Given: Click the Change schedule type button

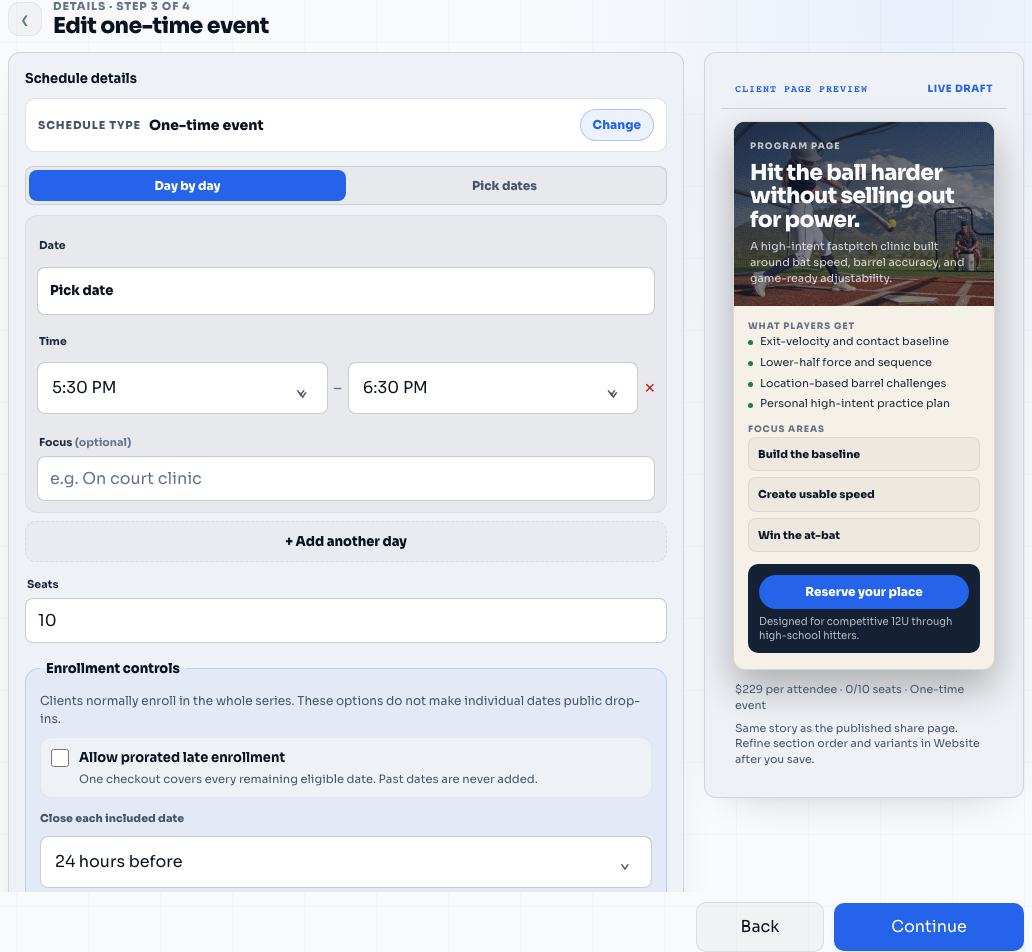Looking at the screenshot, I should (x=616, y=125).
